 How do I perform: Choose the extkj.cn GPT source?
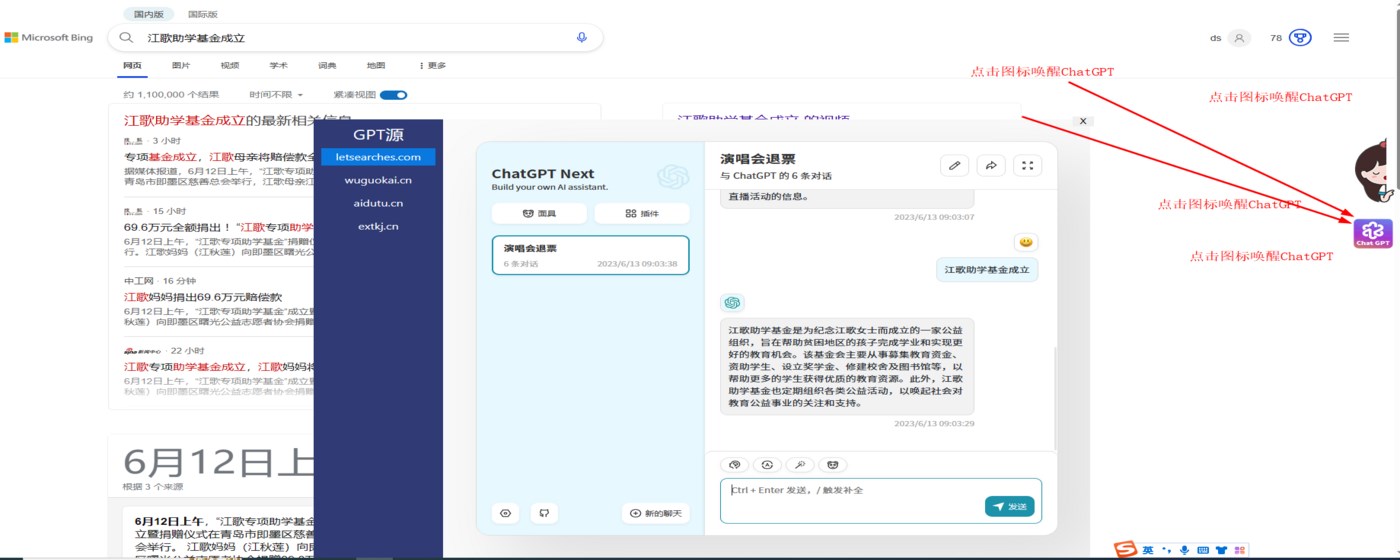(x=378, y=226)
